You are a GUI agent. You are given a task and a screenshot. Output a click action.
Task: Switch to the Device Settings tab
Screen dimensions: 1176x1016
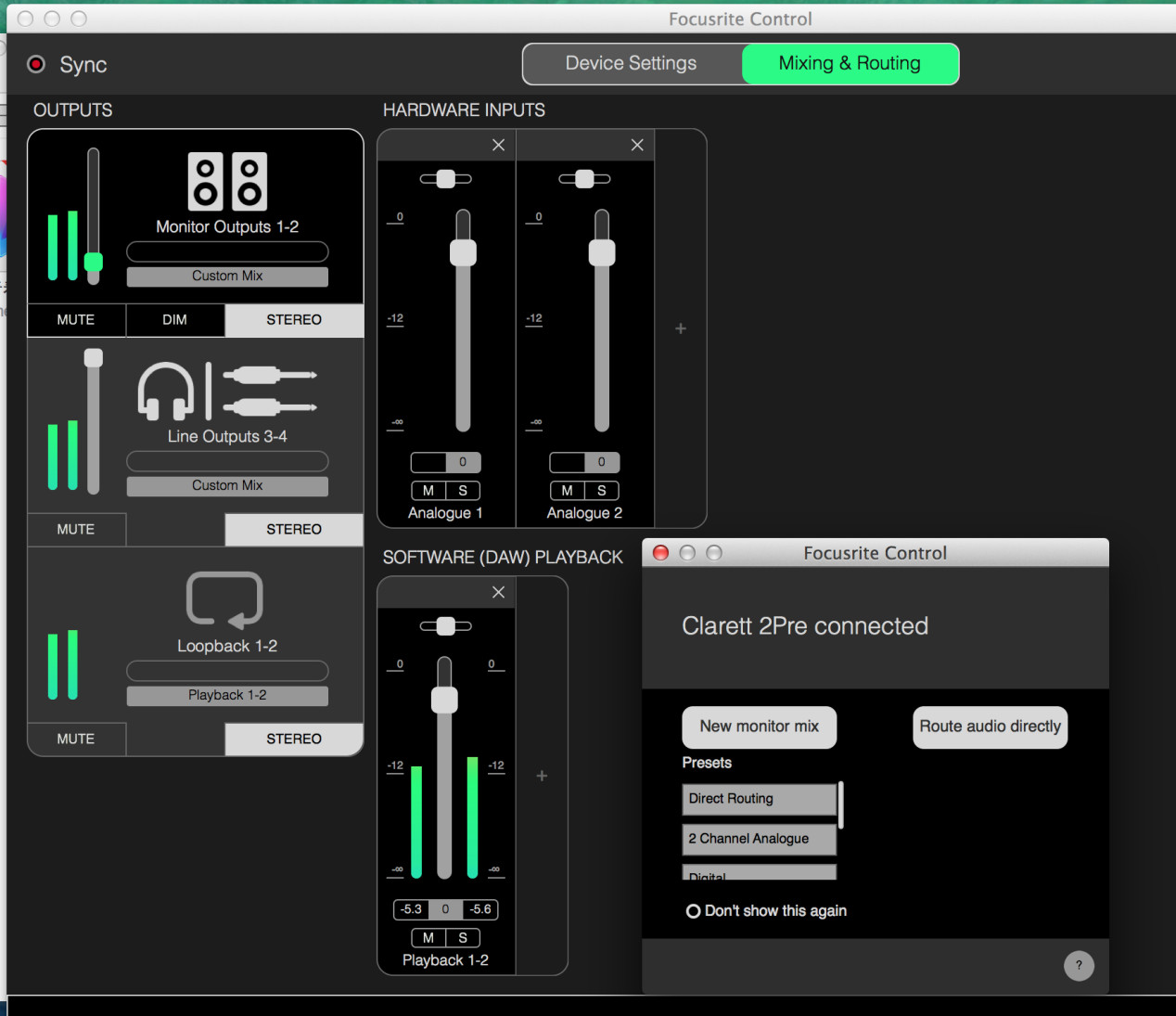[x=632, y=64]
